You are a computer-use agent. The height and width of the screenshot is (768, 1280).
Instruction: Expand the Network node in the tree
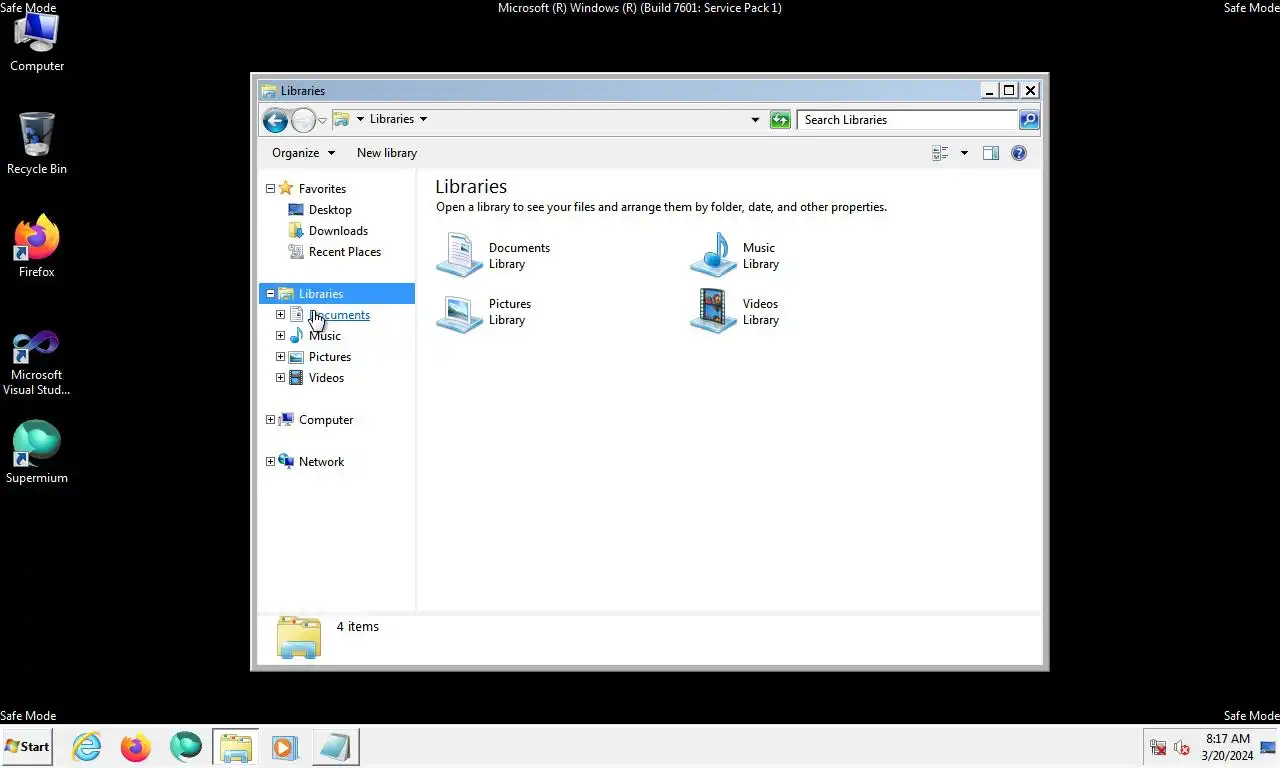pyautogui.click(x=270, y=462)
